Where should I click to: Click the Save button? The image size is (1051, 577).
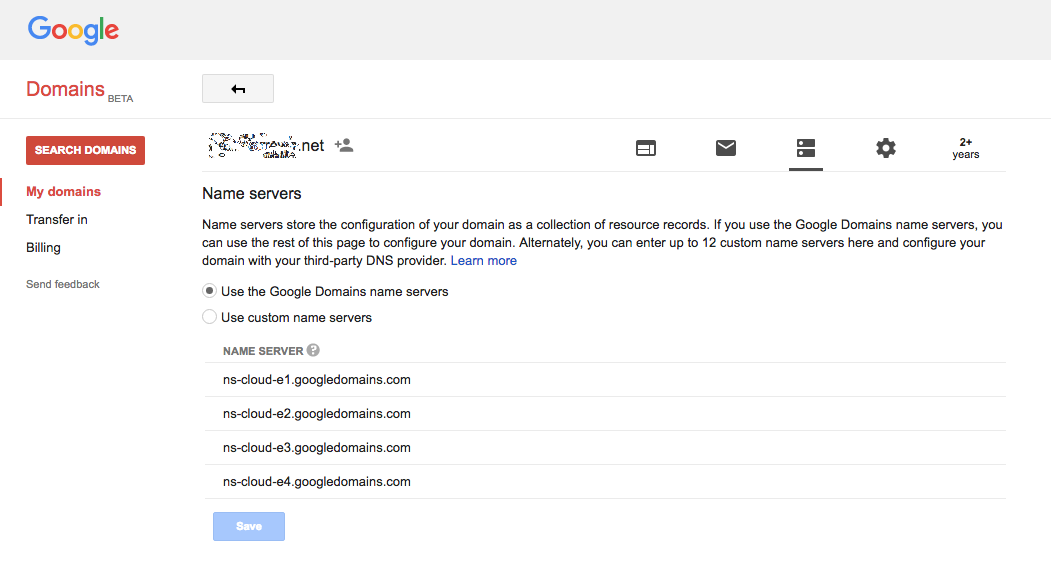coord(249,526)
